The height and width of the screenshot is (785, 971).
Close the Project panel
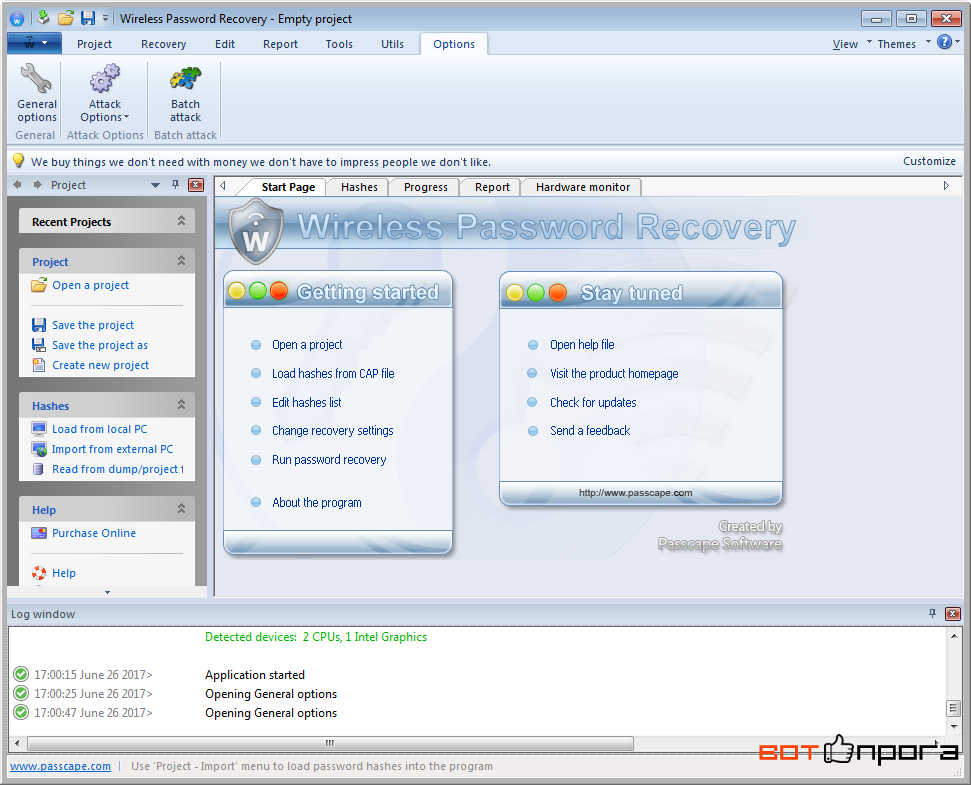(x=196, y=184)
